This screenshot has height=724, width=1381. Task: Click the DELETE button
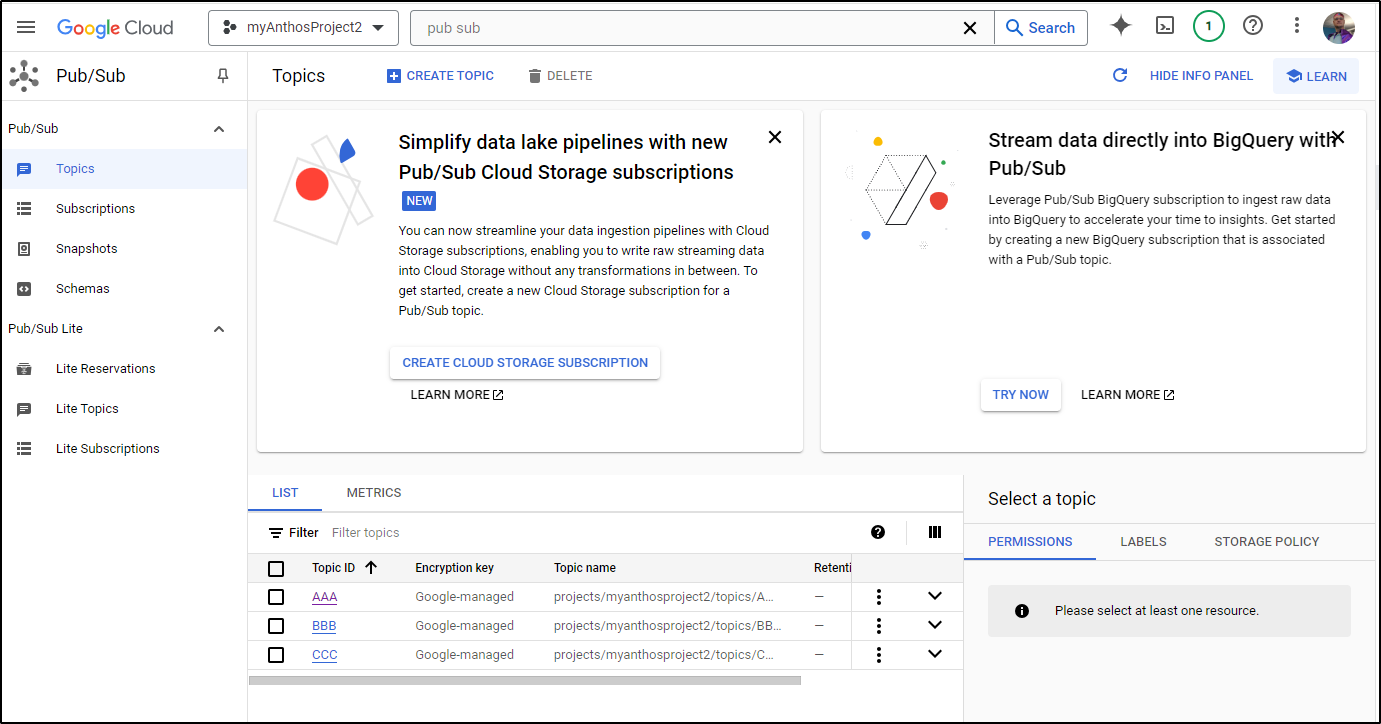click(x=560, y=76)
